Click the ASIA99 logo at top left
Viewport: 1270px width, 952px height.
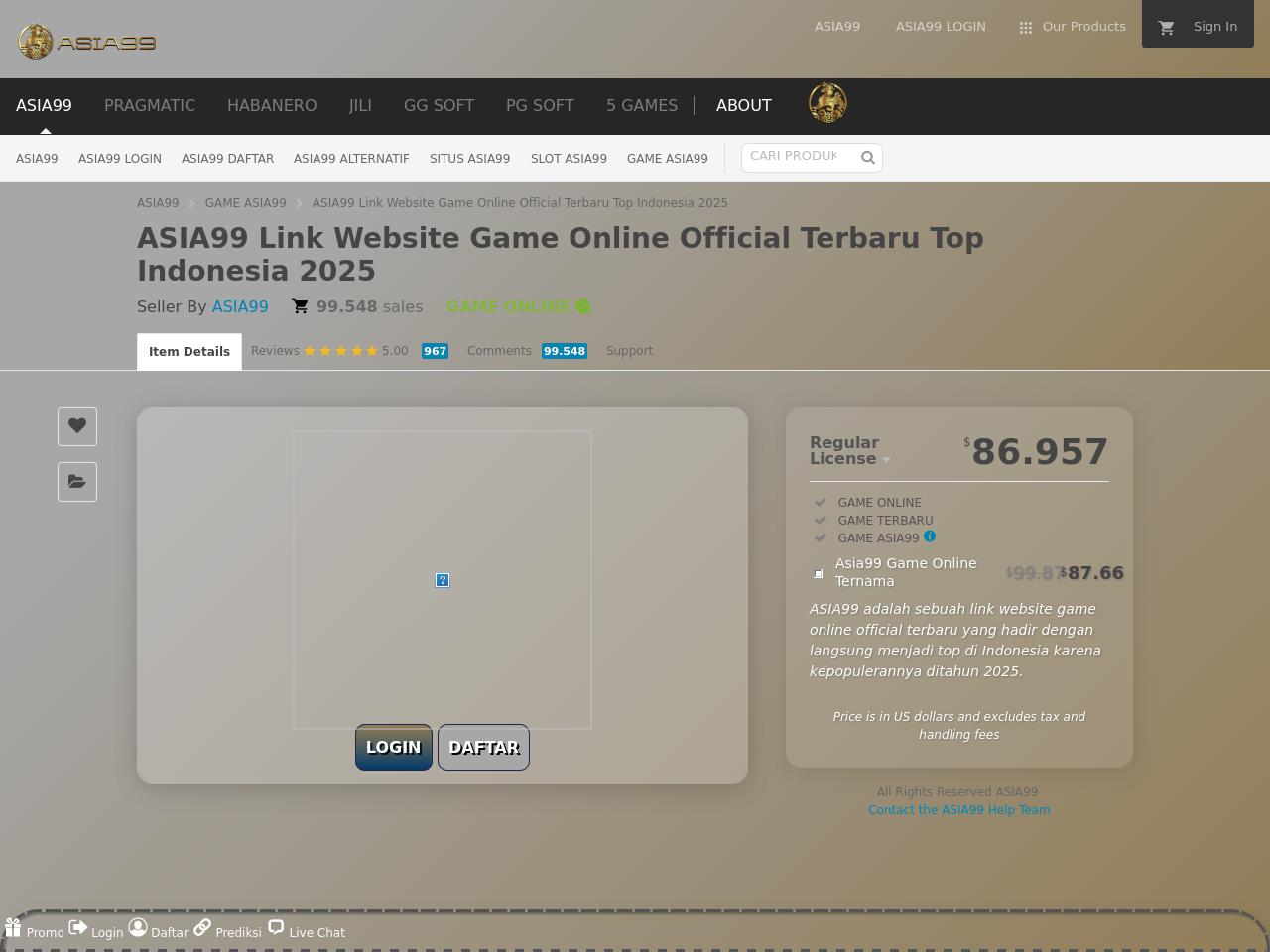tap(87, 42)
